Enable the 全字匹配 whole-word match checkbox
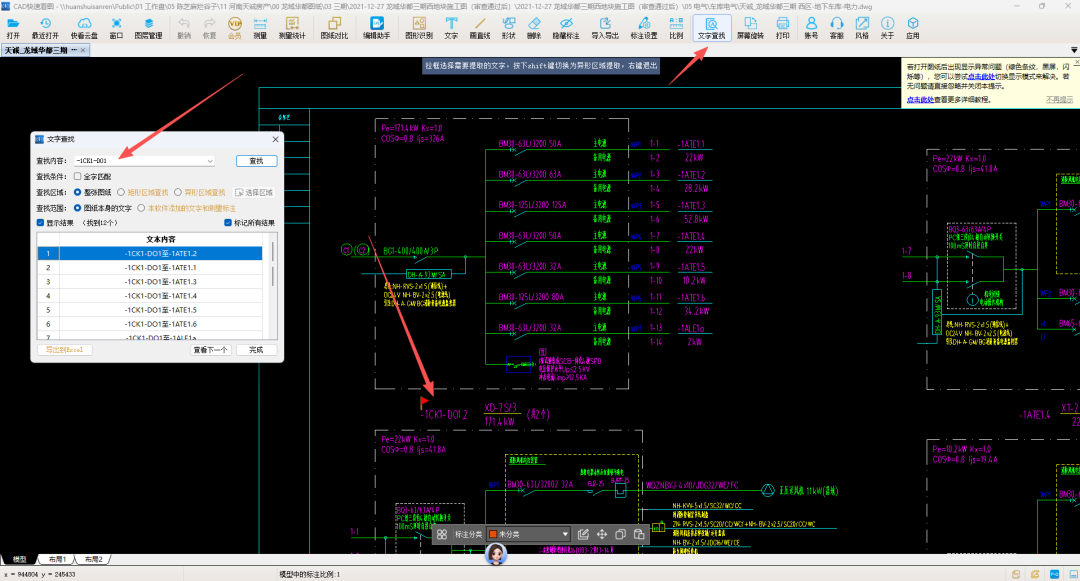Viewport: 1080px width, 581px height. coord(77,177)
